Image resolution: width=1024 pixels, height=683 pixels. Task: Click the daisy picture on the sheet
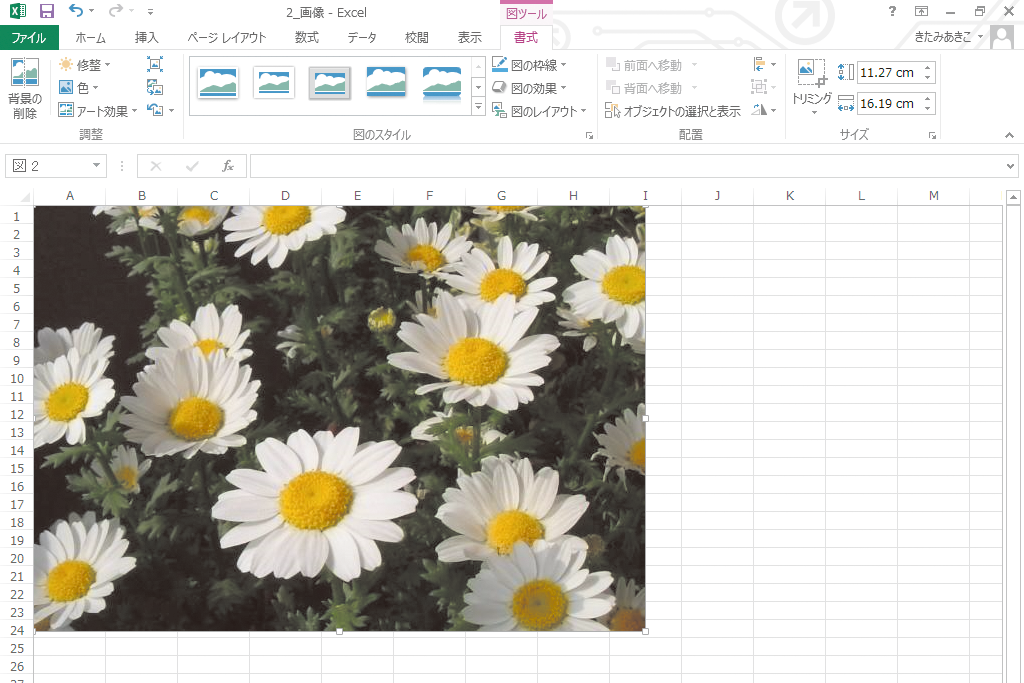click(x=340, y=419)
